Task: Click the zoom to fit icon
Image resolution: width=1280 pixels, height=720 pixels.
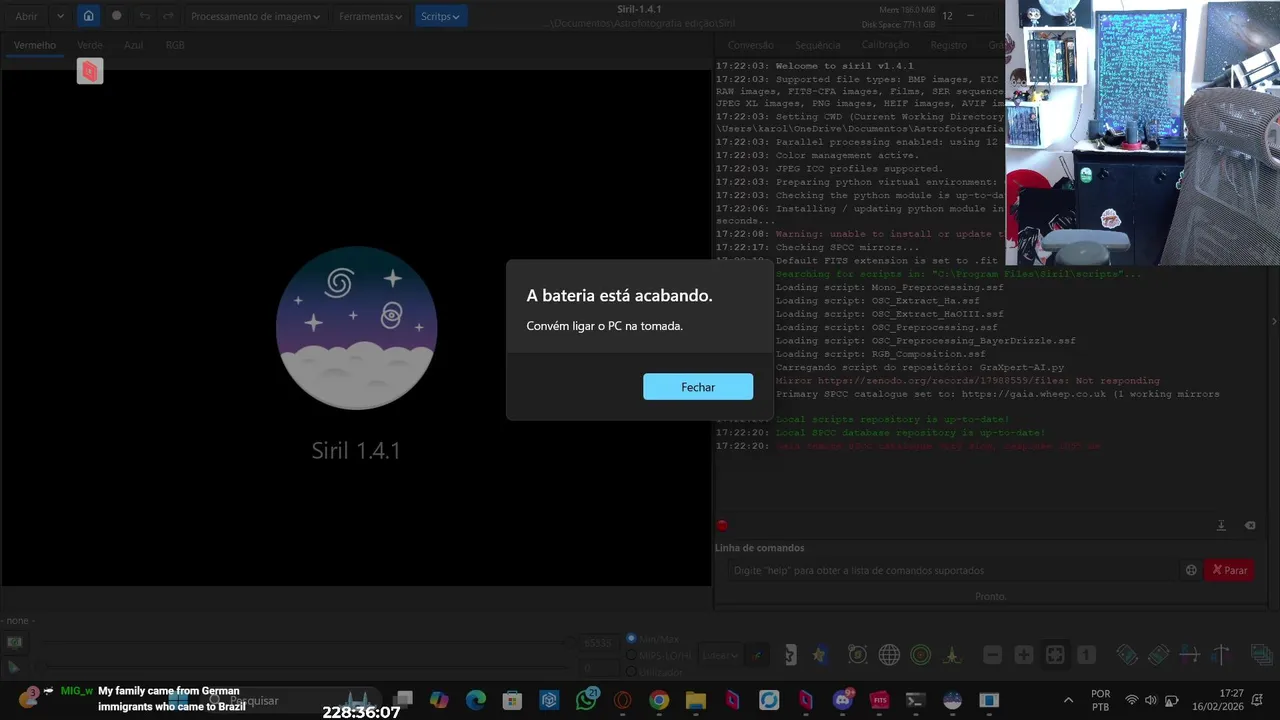Action: click(x=1055, y=655)
